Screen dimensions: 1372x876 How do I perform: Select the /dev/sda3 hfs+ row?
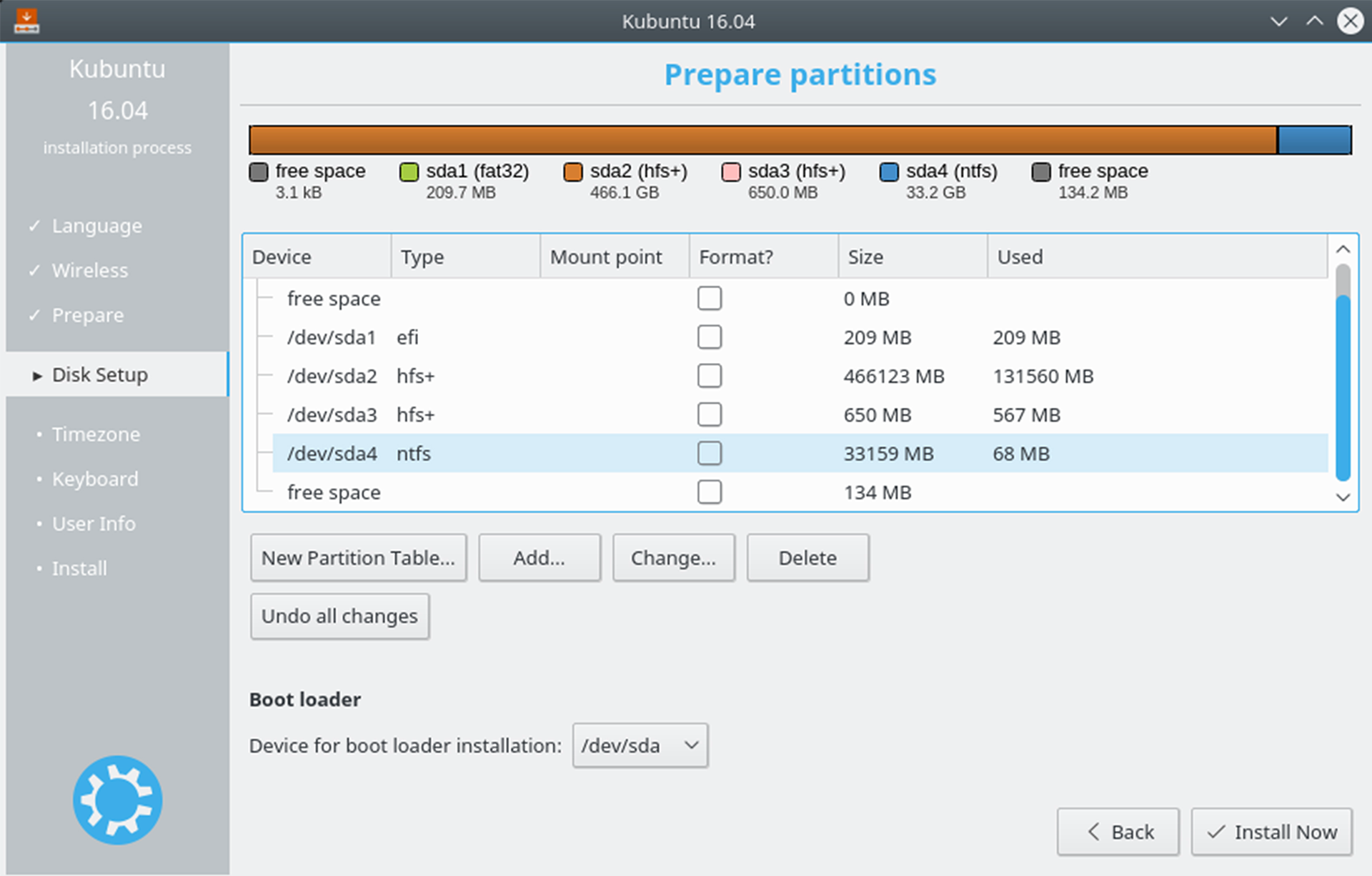click(x=800, y=414)
